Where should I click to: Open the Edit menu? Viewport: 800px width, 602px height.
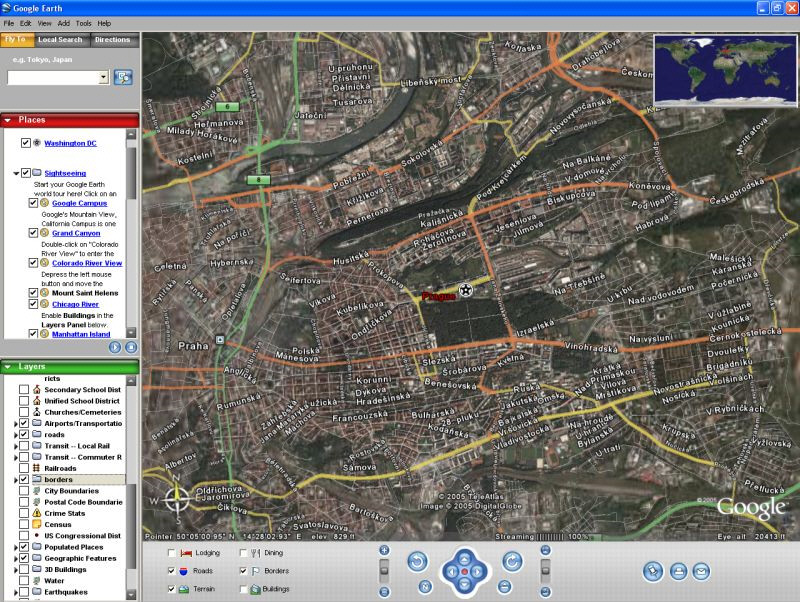(26, 23)
